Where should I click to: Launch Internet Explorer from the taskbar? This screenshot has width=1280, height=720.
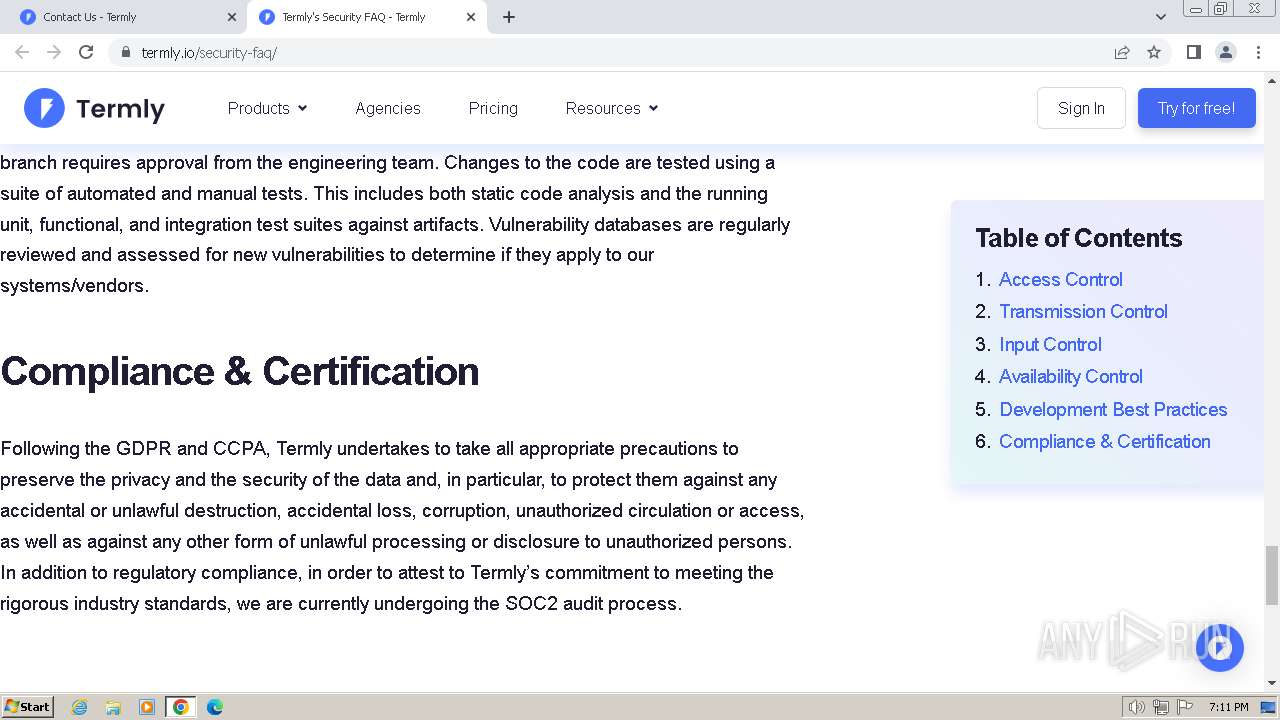pos(80,707)
